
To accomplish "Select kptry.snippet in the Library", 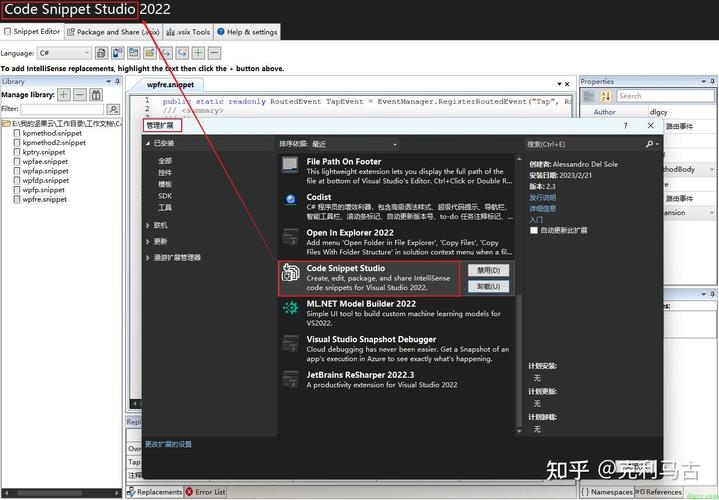I will pyautogui.click(x=44, y=152).
